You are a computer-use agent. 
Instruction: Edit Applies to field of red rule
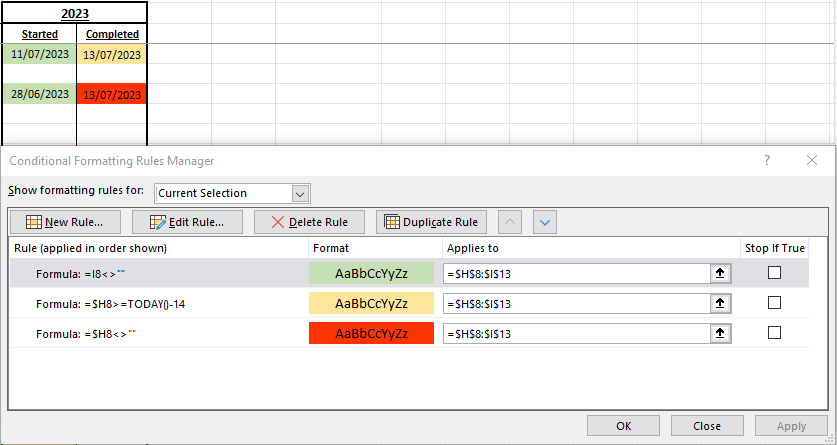tap(577, 333)
